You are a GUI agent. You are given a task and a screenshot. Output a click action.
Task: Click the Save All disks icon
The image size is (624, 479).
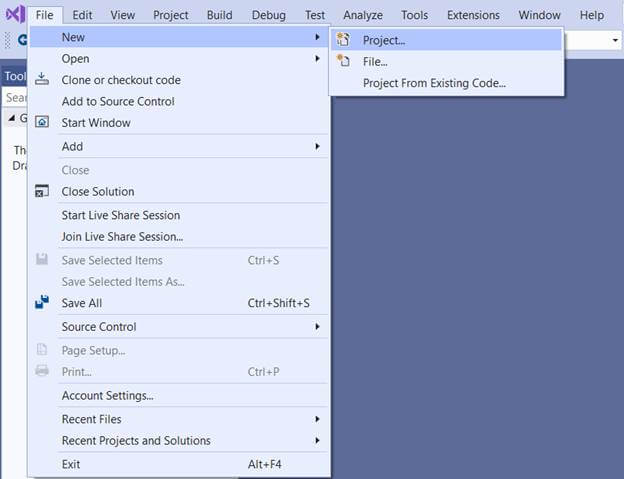(x=42, y=302)
